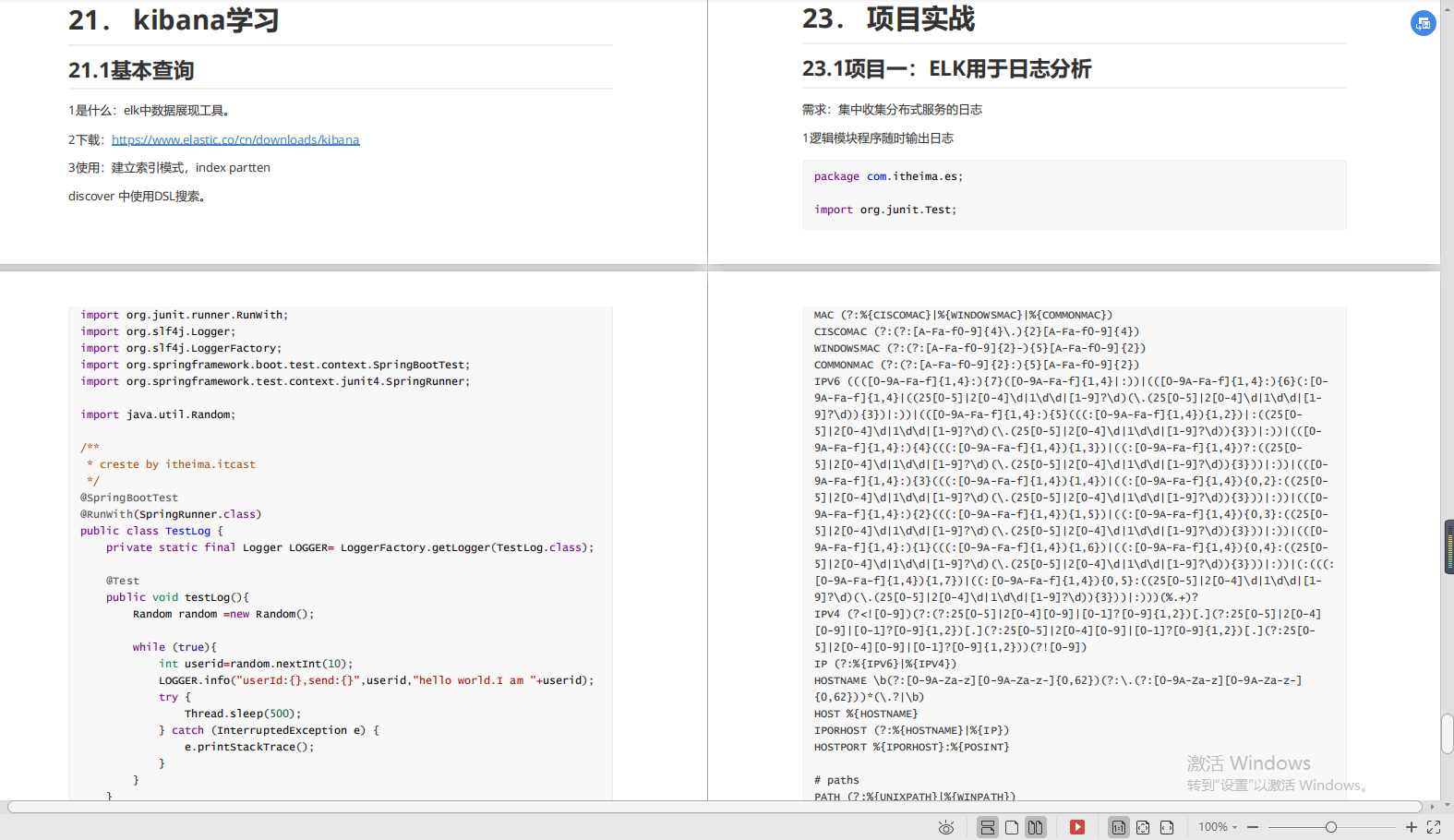Click line 'import java.util.Random;'
This screenshot has height=840, width=1454.
[x=158, y=414]
